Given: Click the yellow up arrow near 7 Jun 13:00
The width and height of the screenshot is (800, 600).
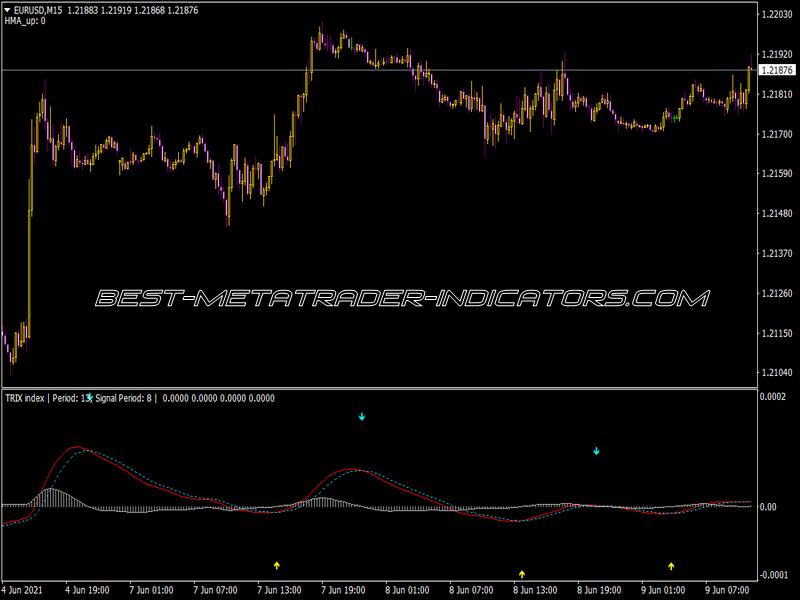Looking at the screenshot, I should click(277, 565).
